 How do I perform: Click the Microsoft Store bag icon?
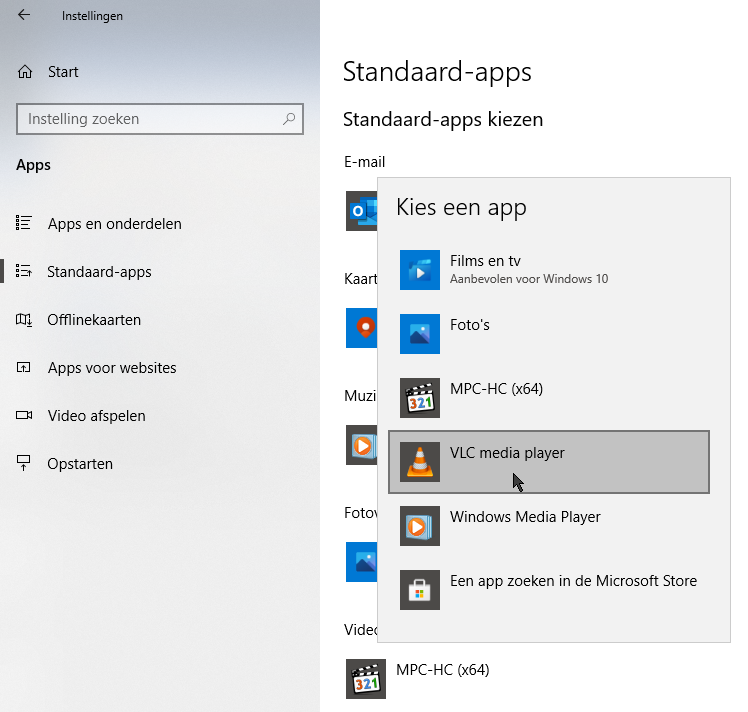(x=420, y=590)
